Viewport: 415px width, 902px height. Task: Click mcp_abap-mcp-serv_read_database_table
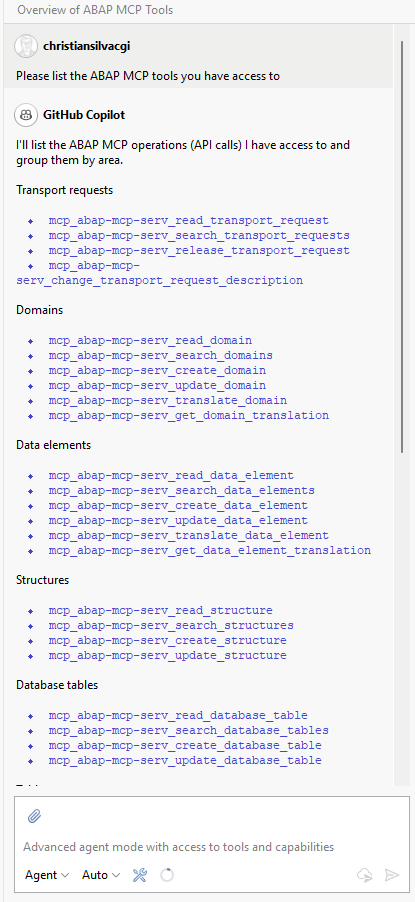click(178, 716)
